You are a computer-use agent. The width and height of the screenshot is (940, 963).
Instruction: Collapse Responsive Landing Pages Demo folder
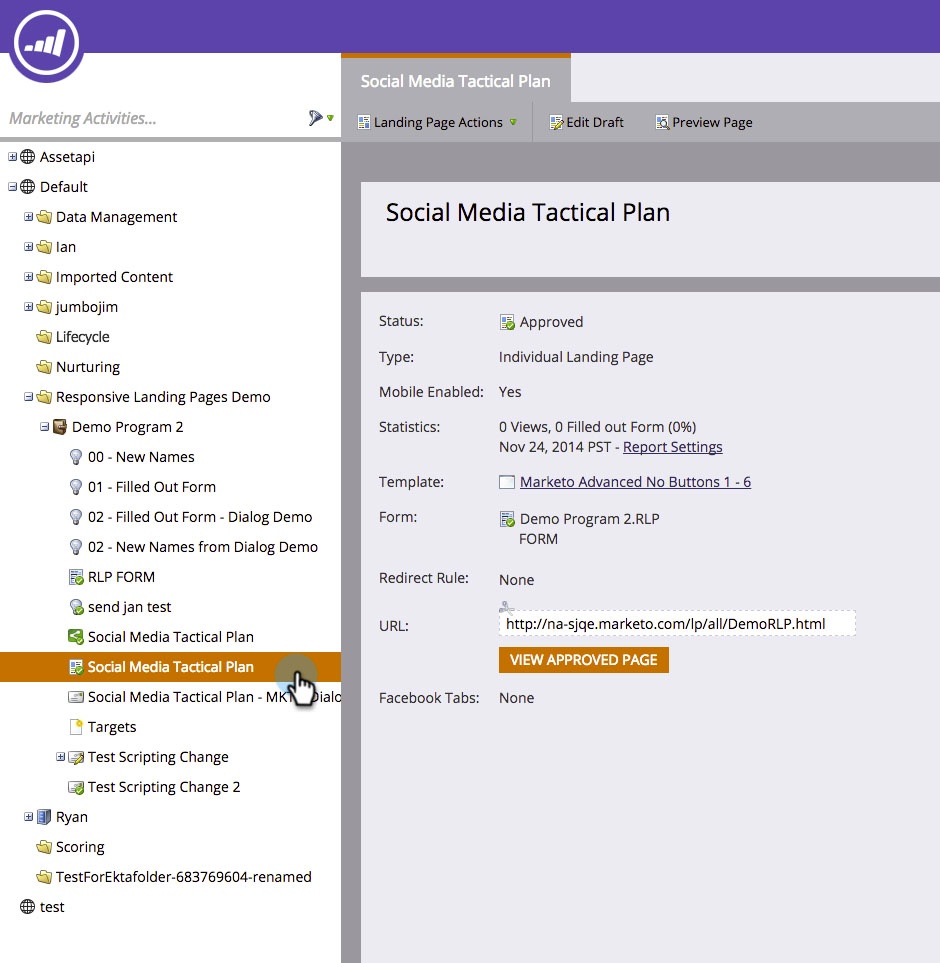coord(28,397)
